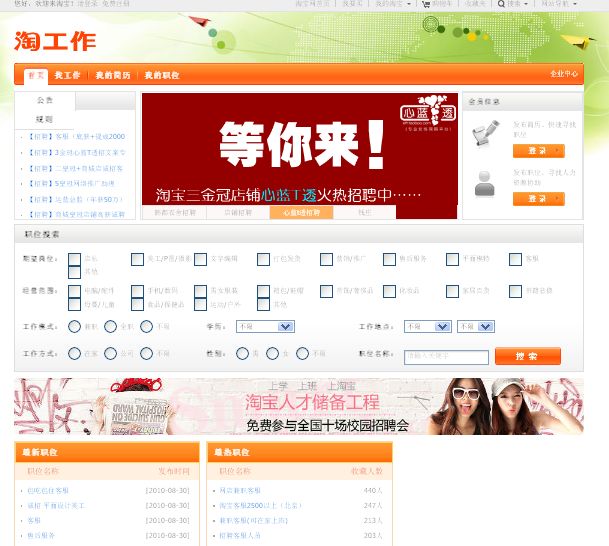609x546 pixels.
Task: Open 找工作 in orange navigation bar
Action: click(67, 75)
